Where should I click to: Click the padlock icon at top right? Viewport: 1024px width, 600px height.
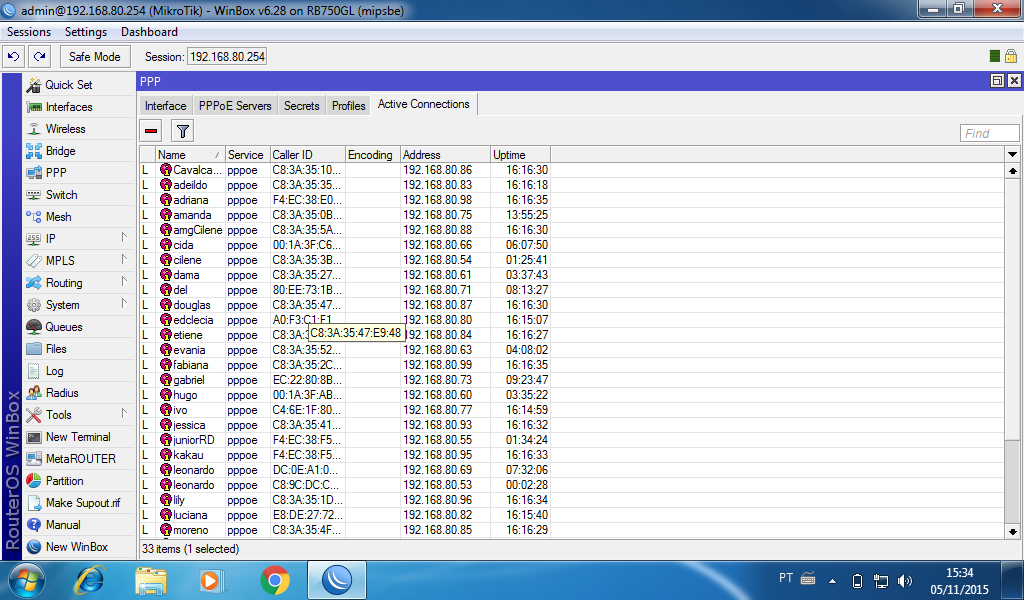[1011, 56]
